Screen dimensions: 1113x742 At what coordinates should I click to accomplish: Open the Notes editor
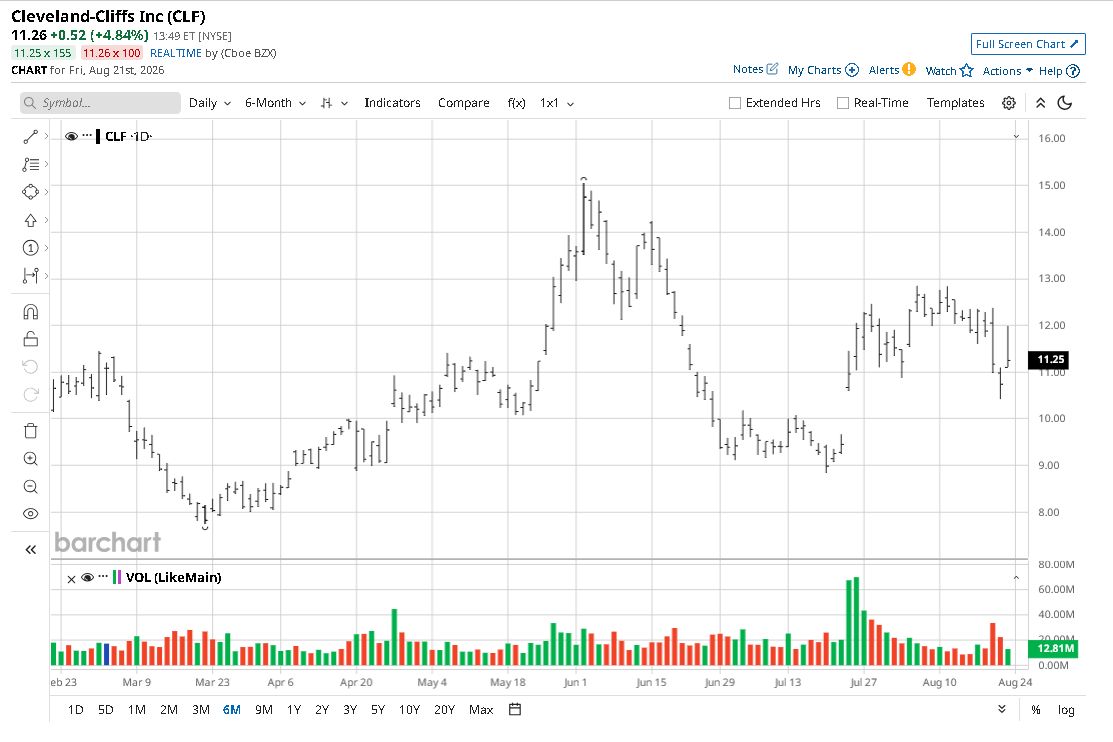pyautogui.click(x=755, y=69)
